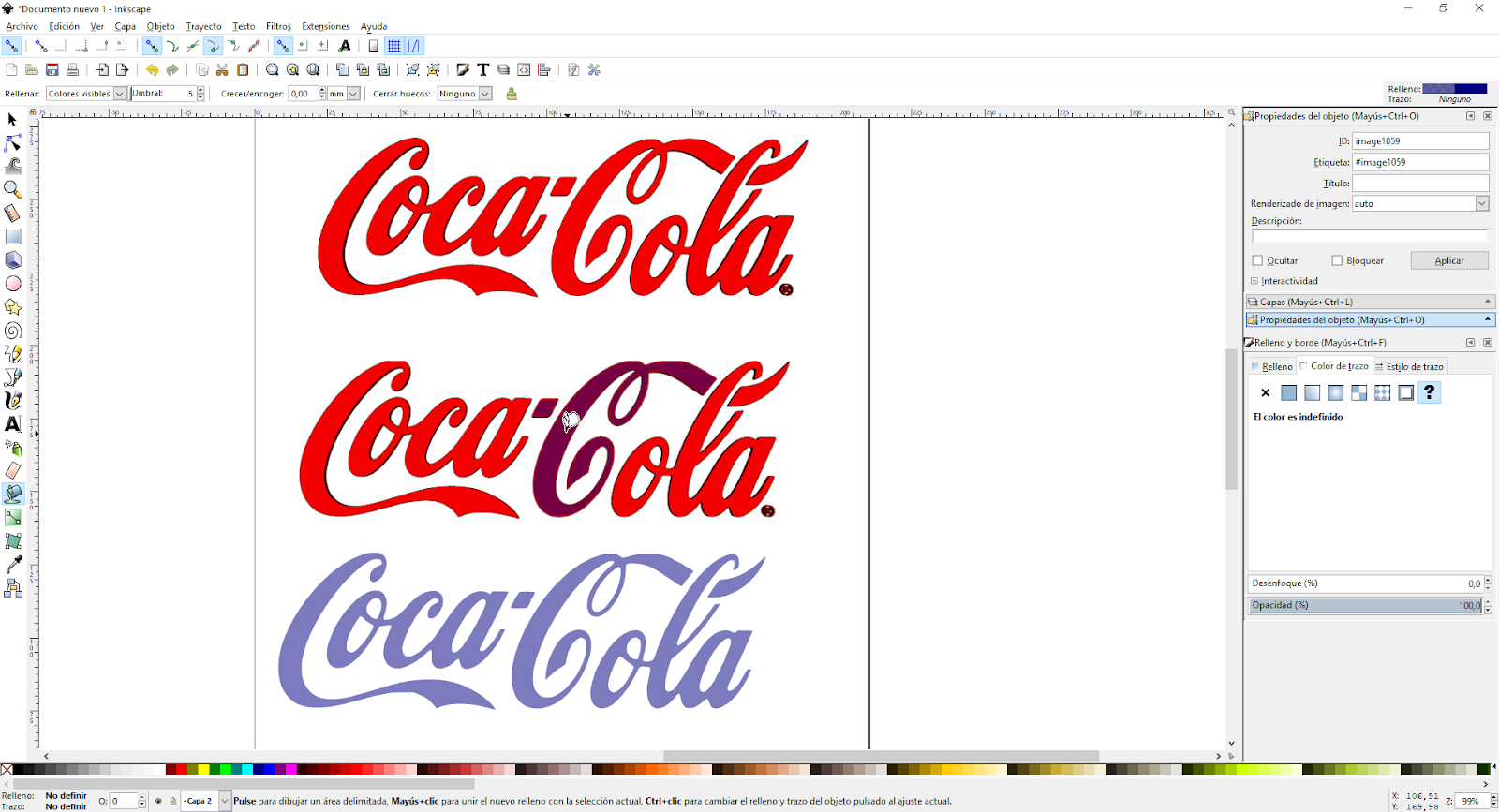Select the Ellipse circle tool
Screen dimensions: 1499x812
click(x=13, y=284)
